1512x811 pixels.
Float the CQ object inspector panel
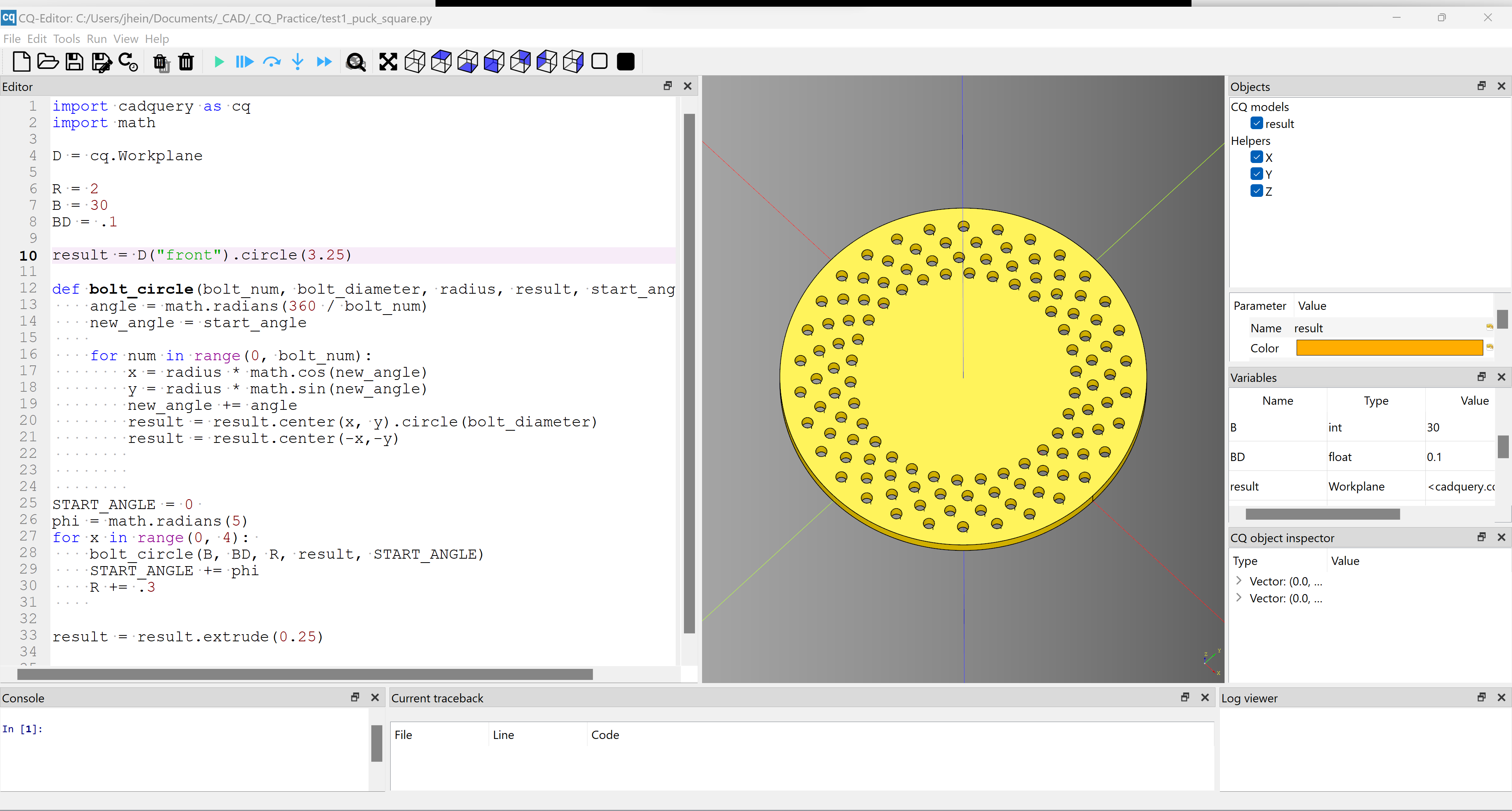pos(1481,537)
